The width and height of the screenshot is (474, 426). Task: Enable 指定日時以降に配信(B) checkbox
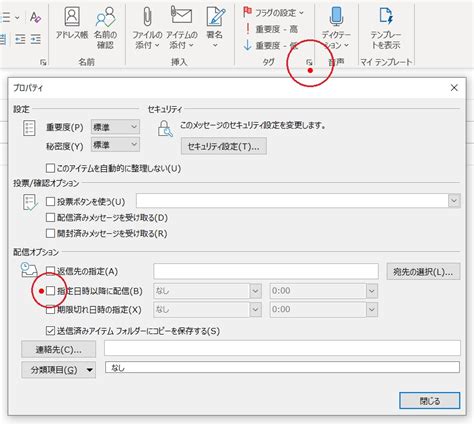coord(50,291)
